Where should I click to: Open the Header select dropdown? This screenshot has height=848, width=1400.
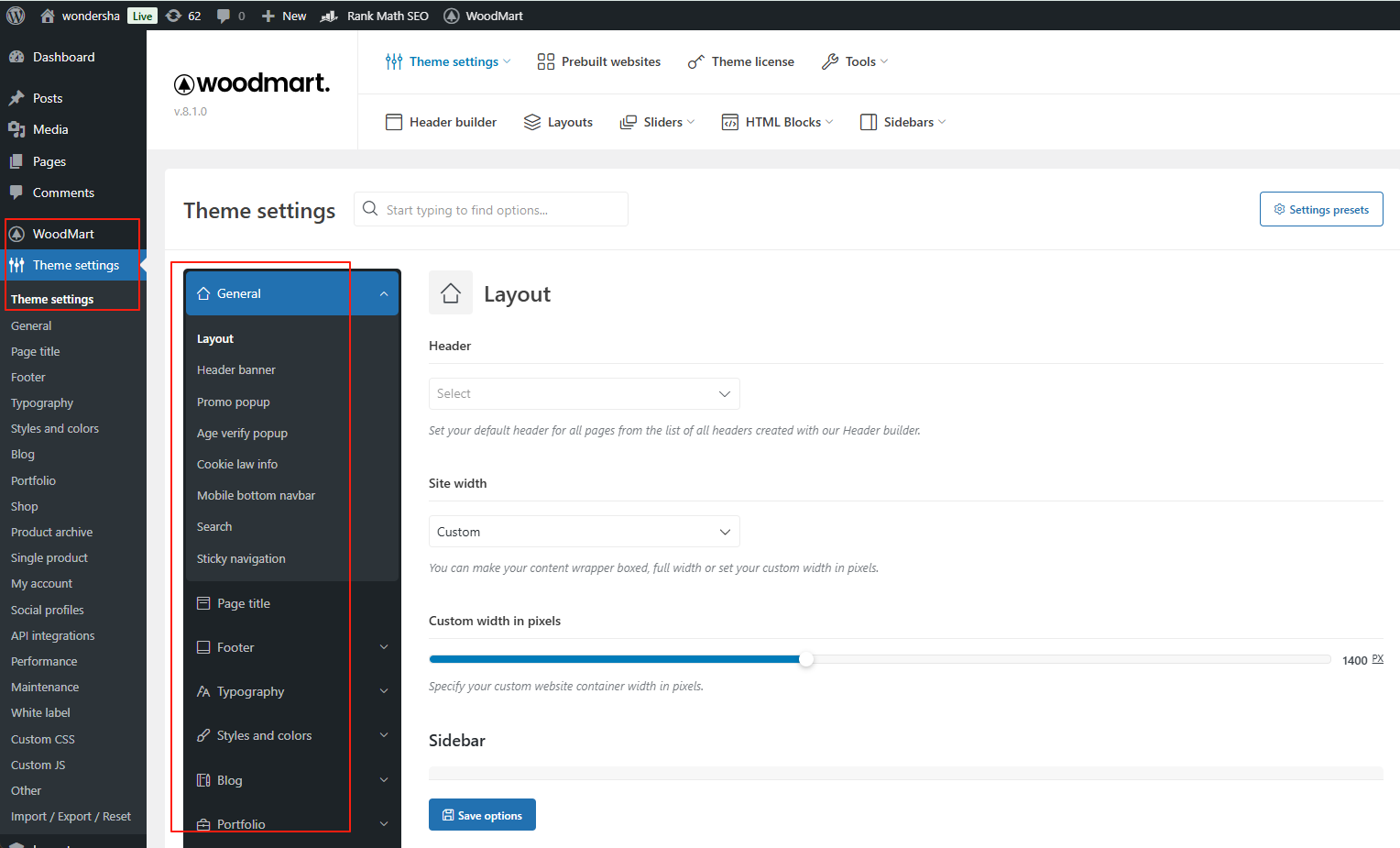click(584, 393)
